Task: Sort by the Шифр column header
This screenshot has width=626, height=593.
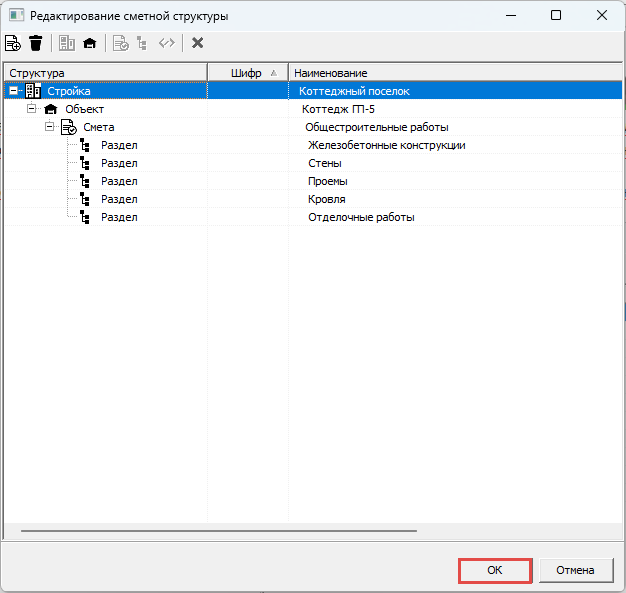Action: pos(248,73)
